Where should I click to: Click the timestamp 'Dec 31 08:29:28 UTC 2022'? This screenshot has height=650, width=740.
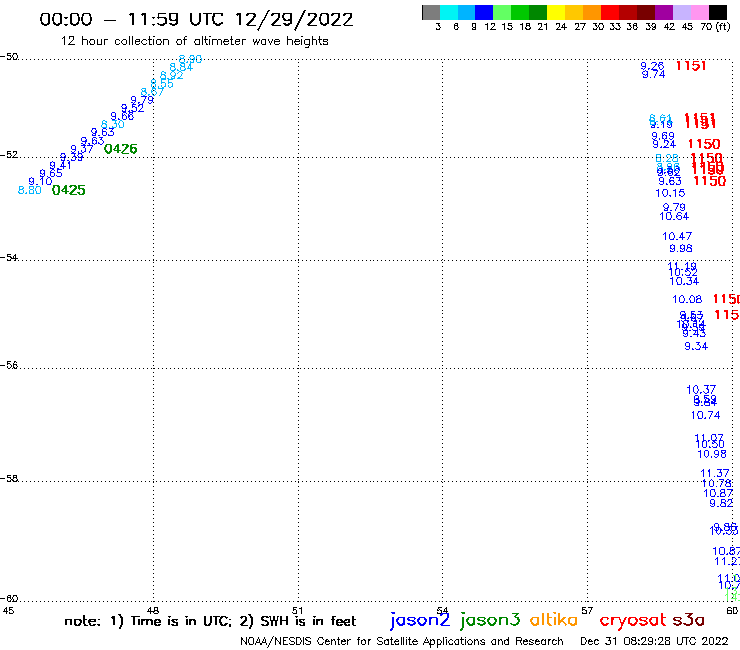(x=654, y=641)
